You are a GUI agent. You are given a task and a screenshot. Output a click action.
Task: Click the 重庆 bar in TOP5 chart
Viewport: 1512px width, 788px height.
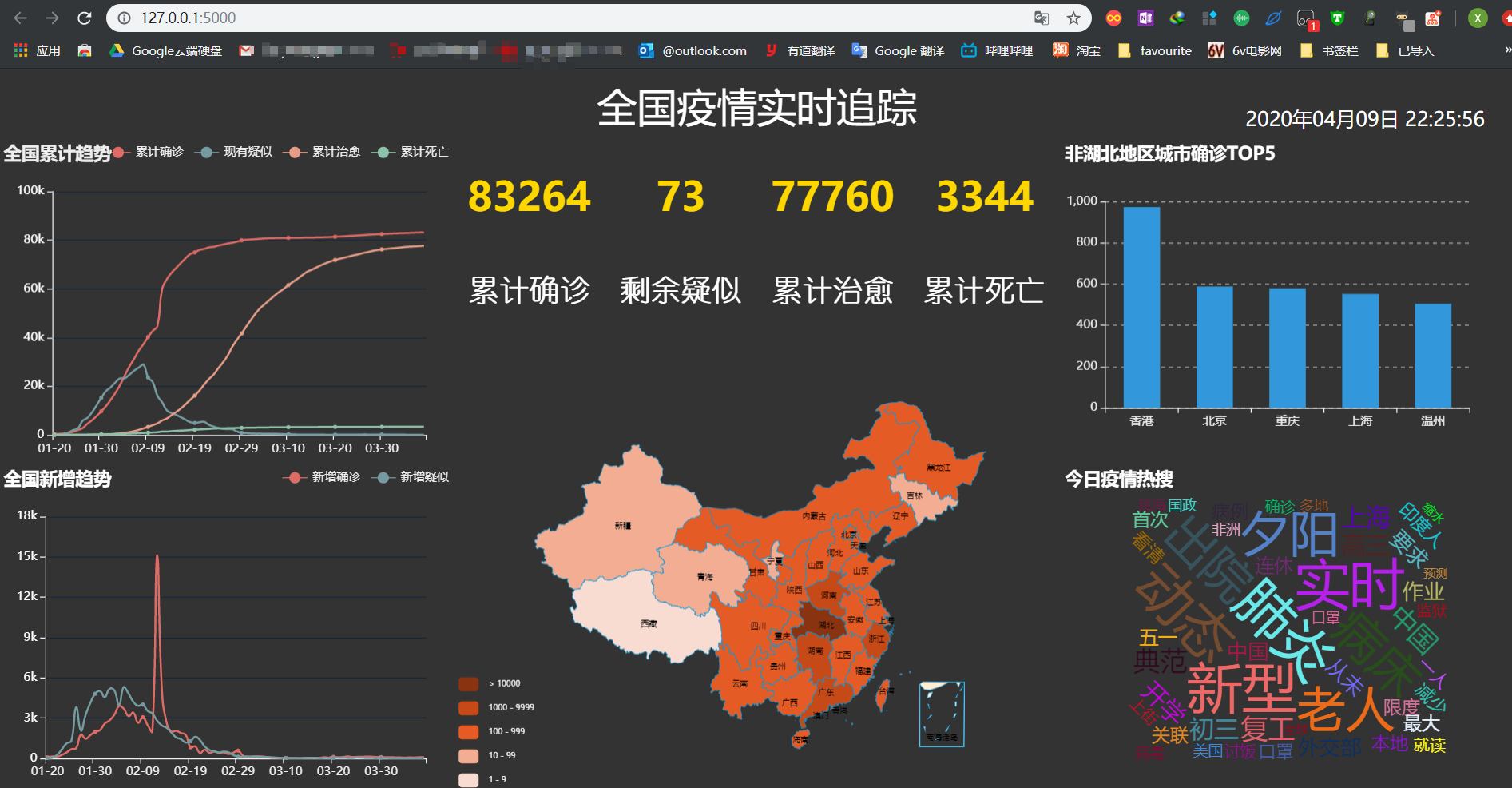[1287, 348]
